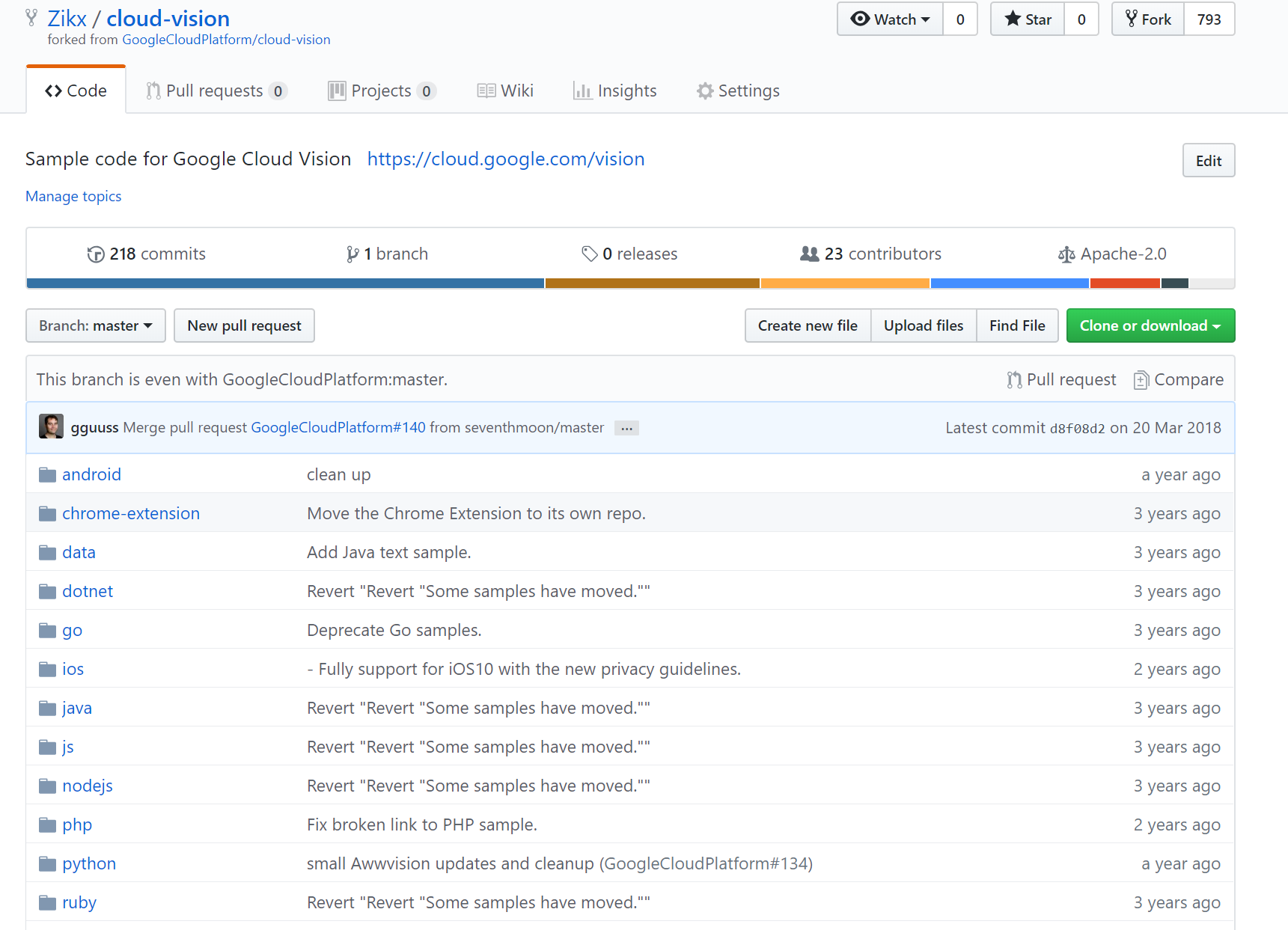
Task: Click the 'Add Java text sample.' commit message
Action: (x=389, y=552)
